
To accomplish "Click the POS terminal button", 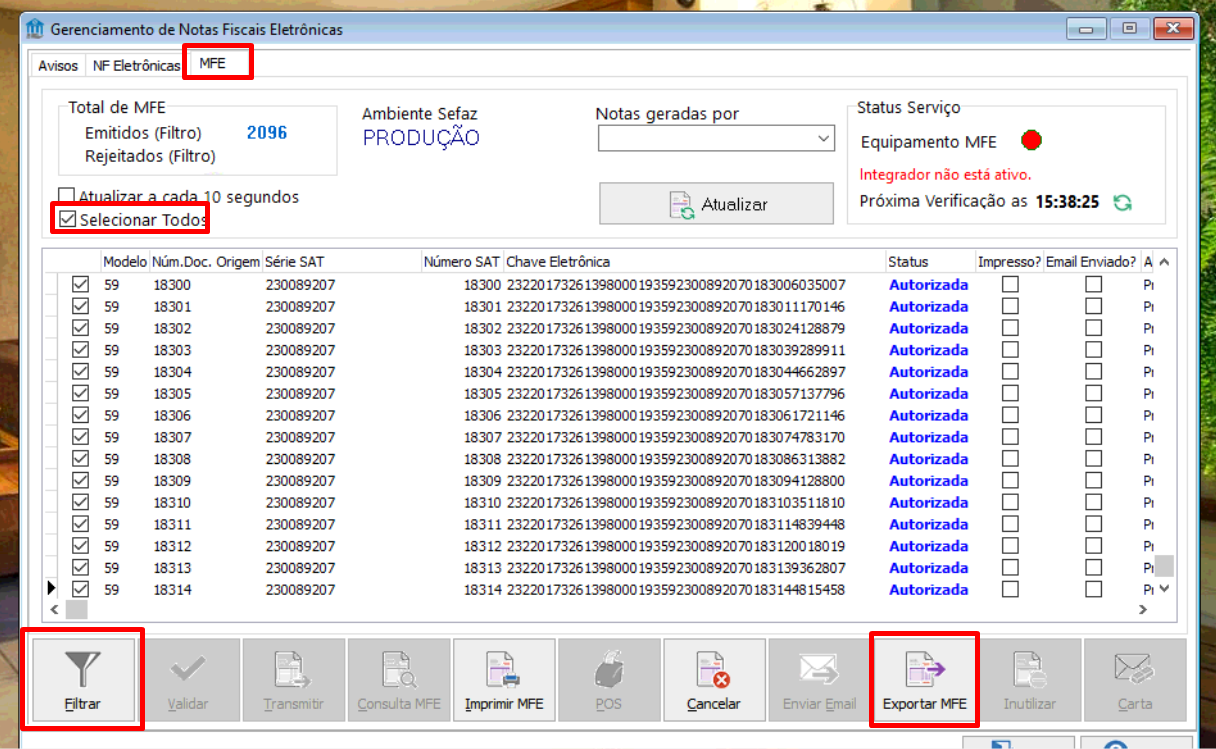I will [609, 680].
